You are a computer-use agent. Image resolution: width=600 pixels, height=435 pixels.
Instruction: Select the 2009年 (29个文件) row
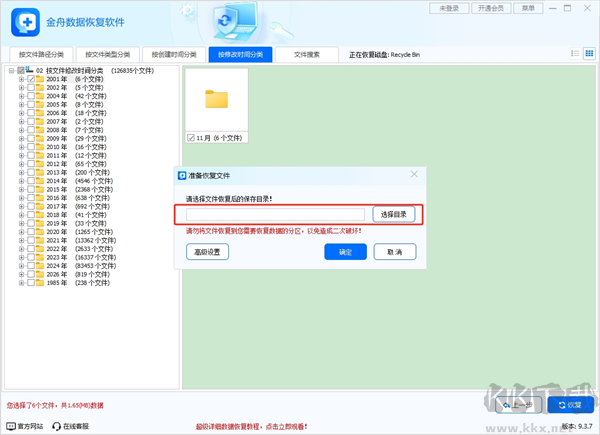[x=76, y=138]
